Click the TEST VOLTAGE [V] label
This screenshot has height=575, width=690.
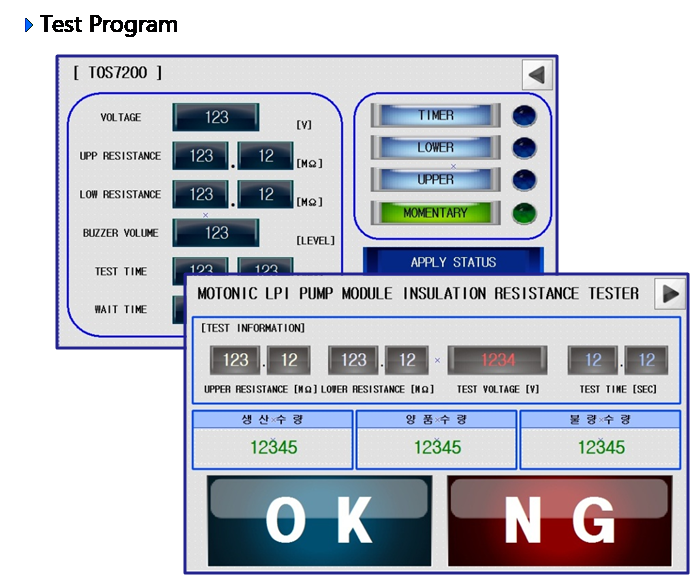(498, 389)
